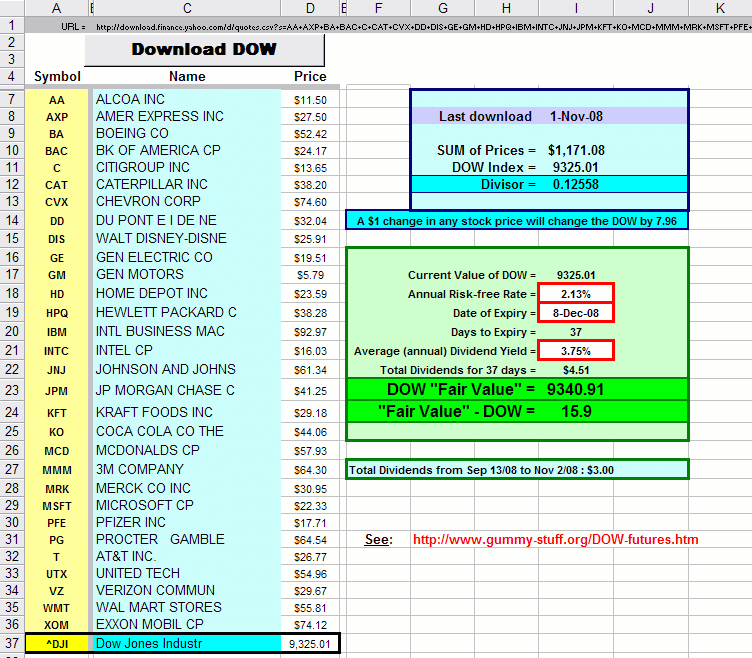The width and height of the screenshot is (752, 658).
Task: Select the JP MORGAN CHASE C name cell
Action: (x=187, y=390)
